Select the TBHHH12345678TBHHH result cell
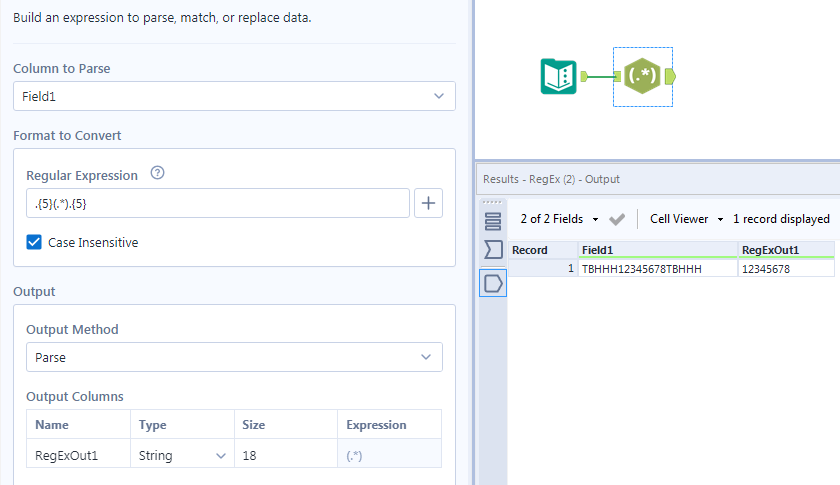This screenshot has width=840, height=485. (657, 269)
